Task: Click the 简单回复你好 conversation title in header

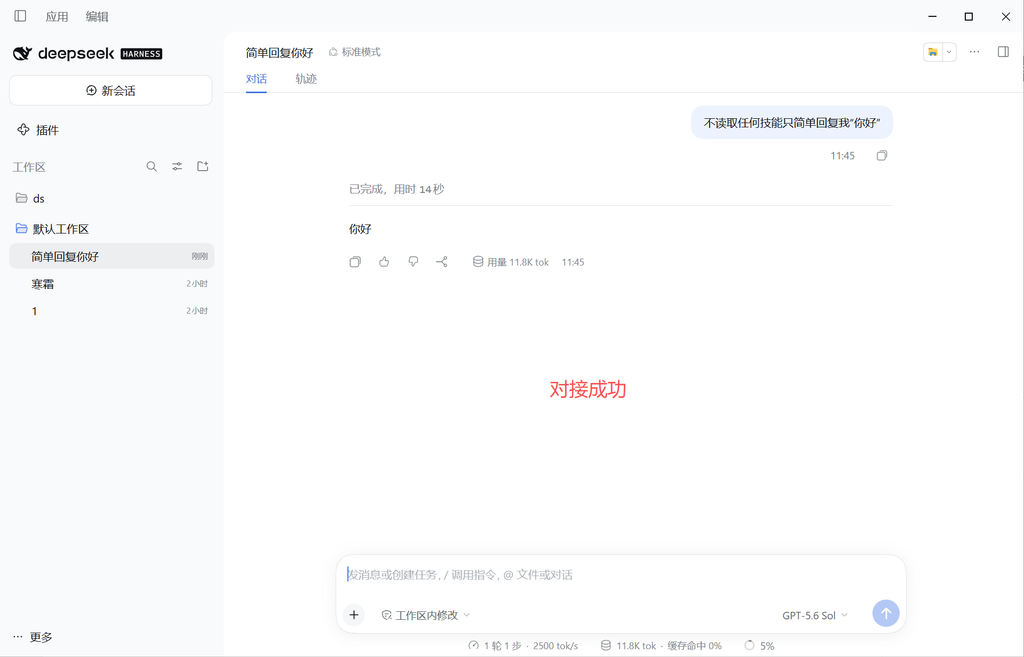Action: click(x=280, y=52)
